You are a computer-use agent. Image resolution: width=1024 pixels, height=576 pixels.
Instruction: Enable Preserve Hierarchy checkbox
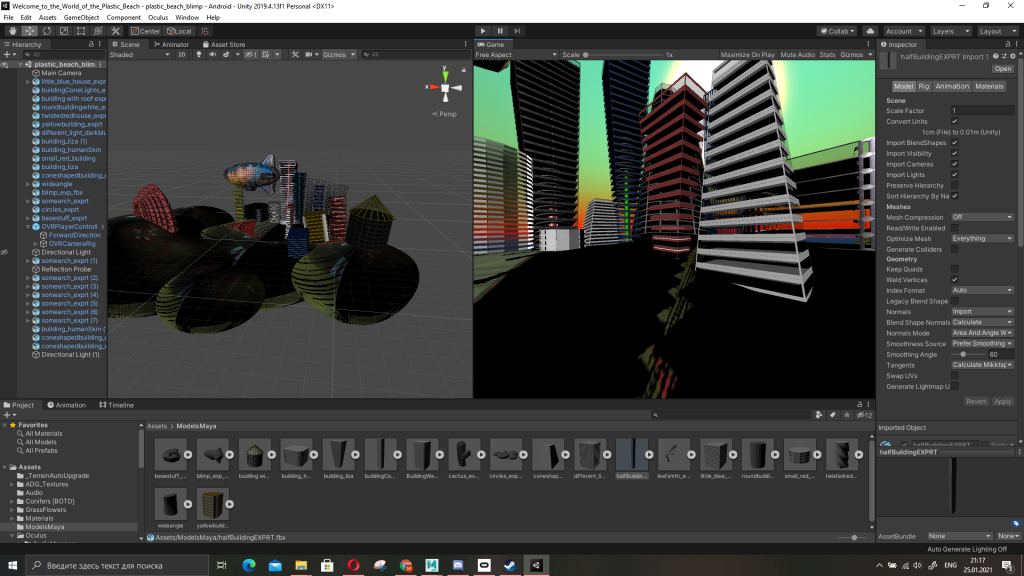pyautogui.click(x=955, y=185)
